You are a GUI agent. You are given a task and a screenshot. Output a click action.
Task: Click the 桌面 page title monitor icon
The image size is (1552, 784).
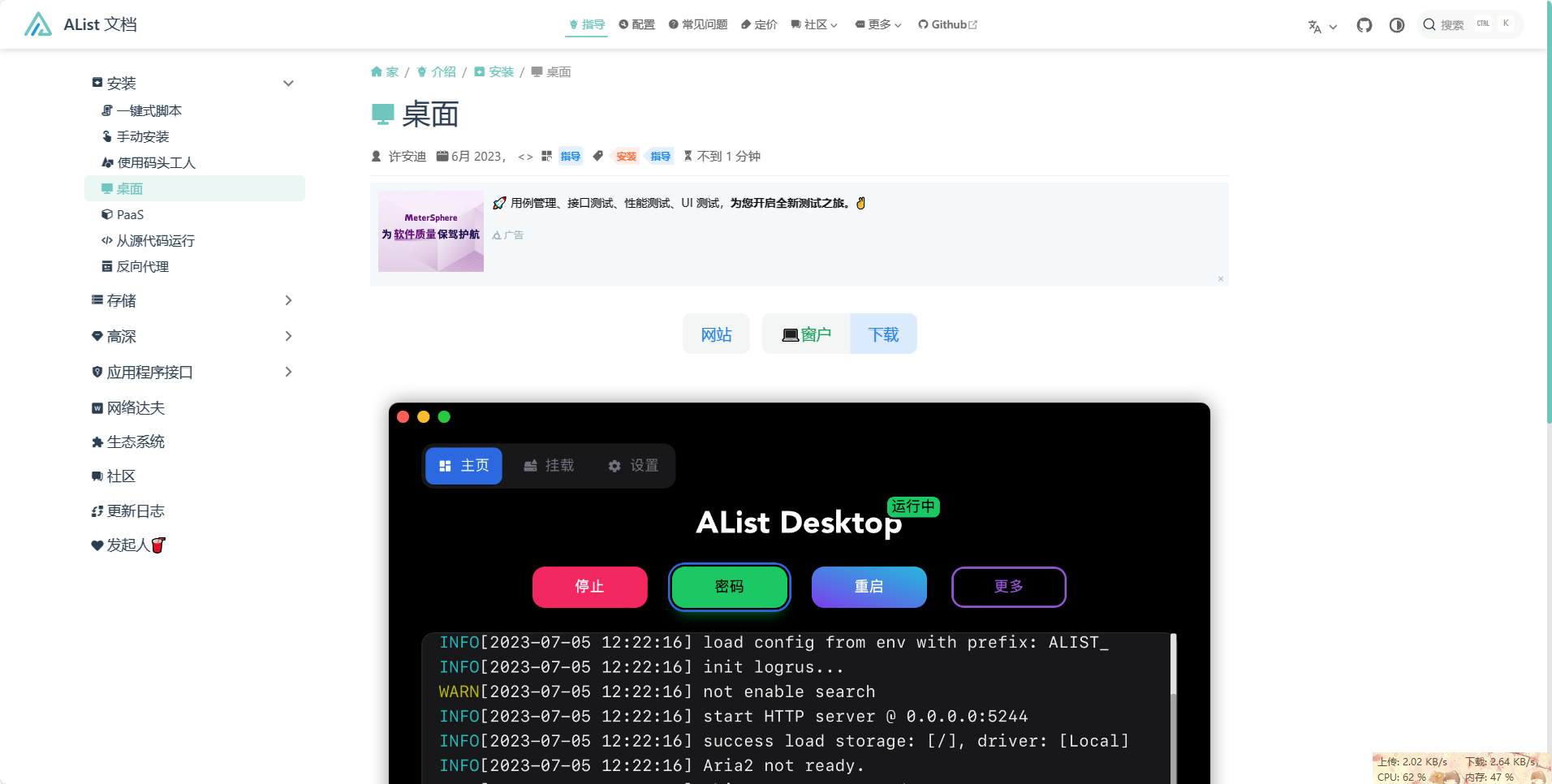(382, 114)
